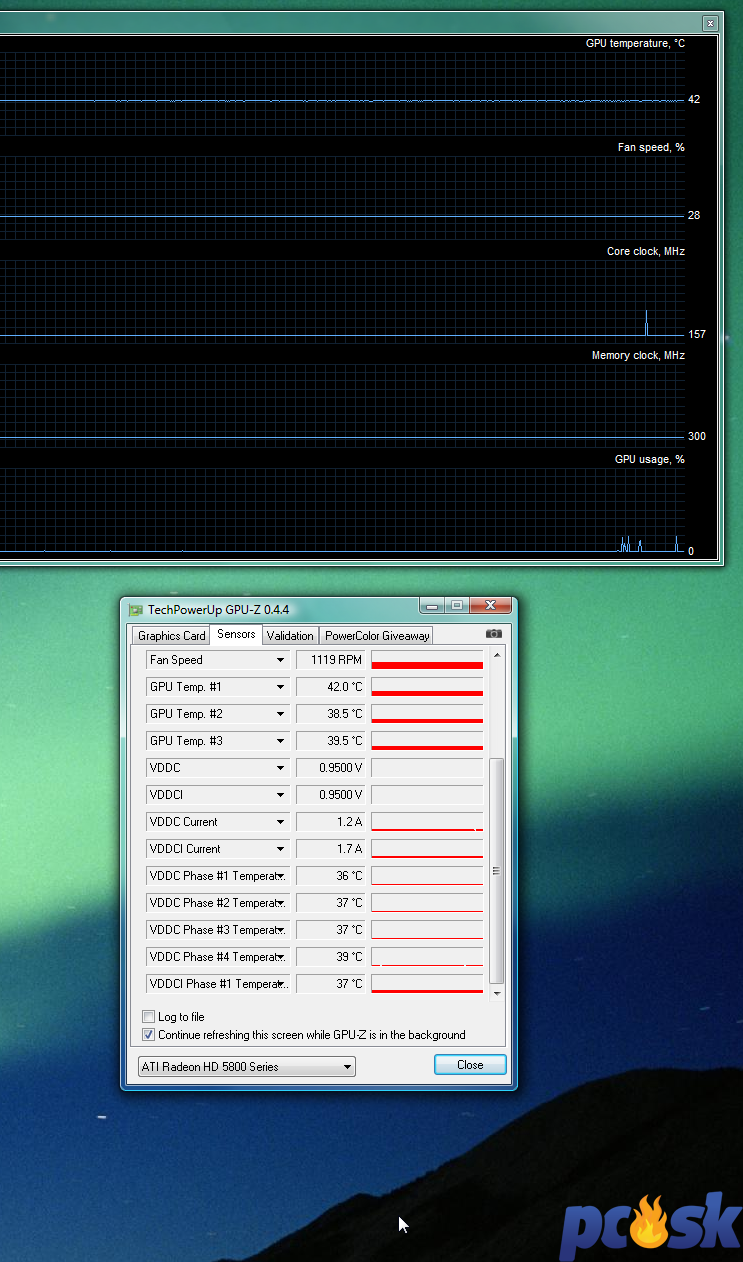Viewport: 743px width, 1262px height.
Task: Click the GPU-Z screenshot camera icon
Action: point(493,634)
